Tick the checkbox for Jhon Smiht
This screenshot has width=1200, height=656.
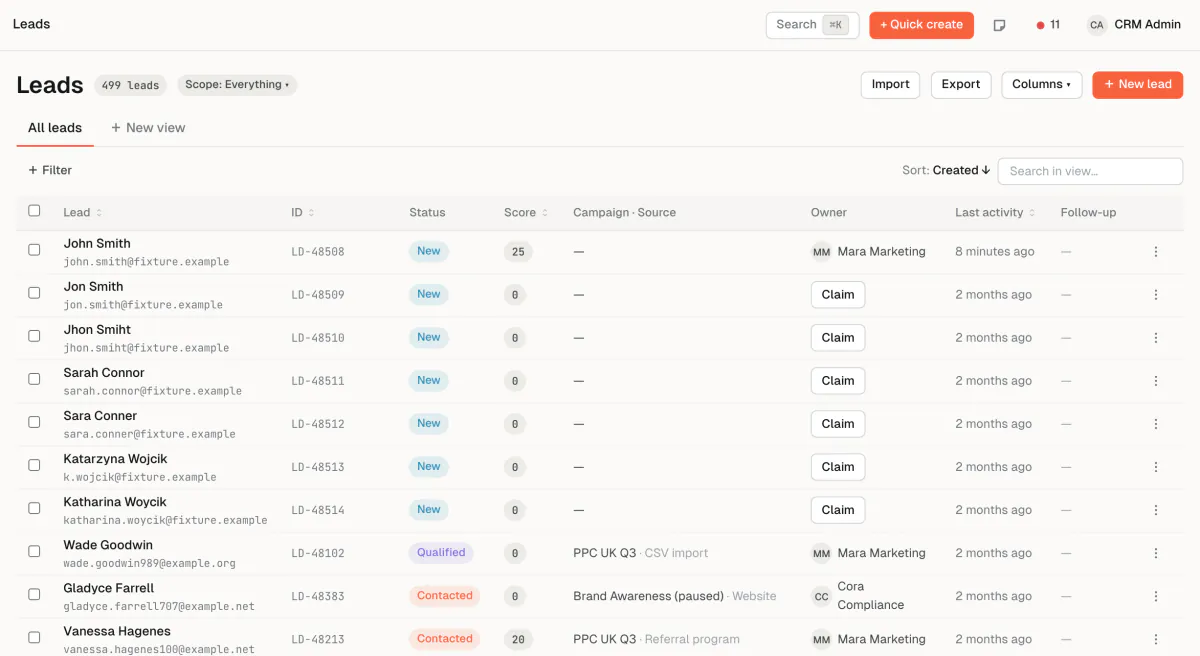[34, 336]
